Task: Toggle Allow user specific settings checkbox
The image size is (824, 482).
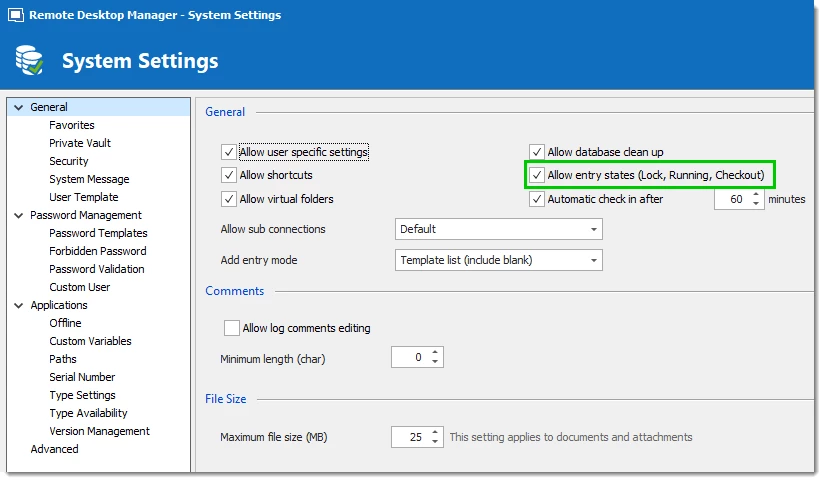Action: [229, 152]
